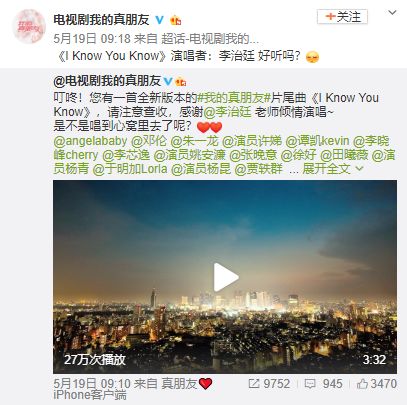Image resolution: width=407 pixels, height=405 pixels.
Task: Open @李治廷 profile mention
Action: [227, 112]
